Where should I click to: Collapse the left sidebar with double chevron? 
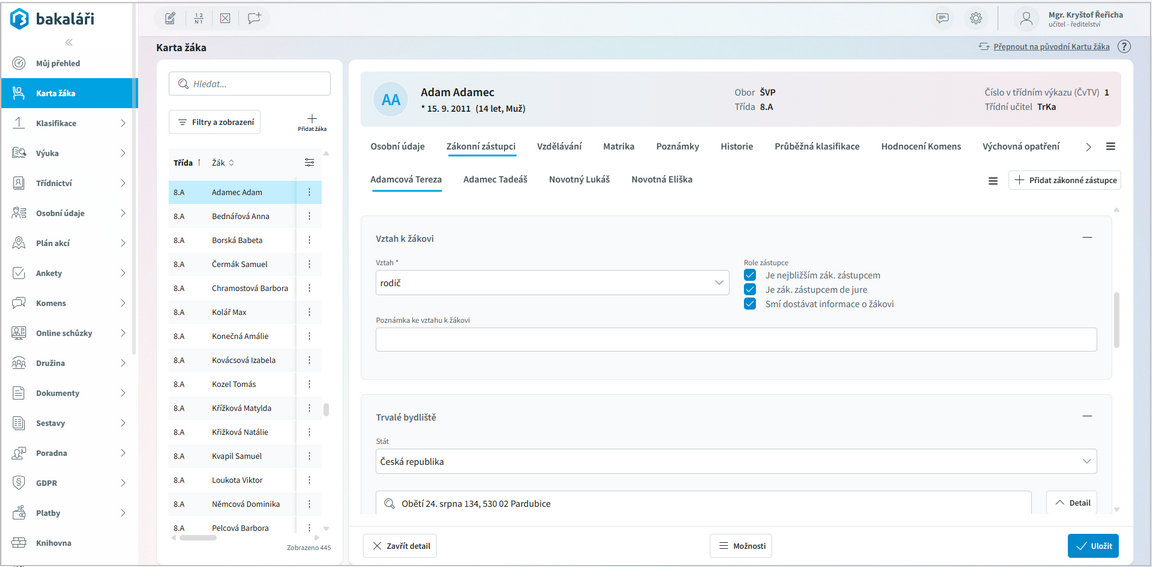coord(69,42)
